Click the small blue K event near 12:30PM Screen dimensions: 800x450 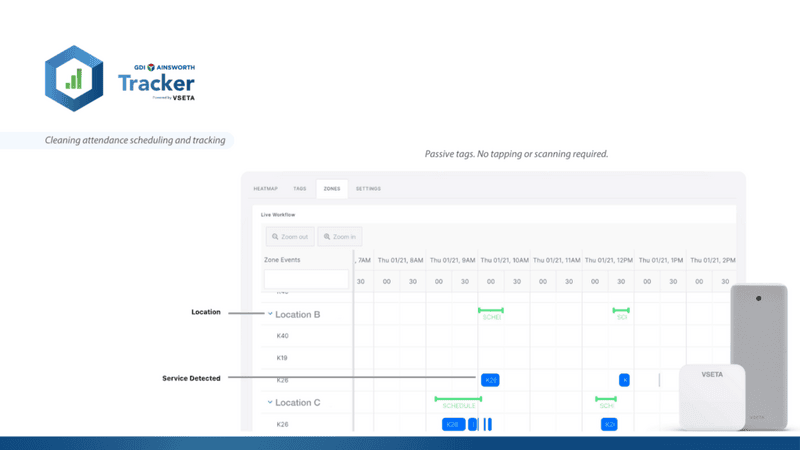pyautogui.click(x=624, y=380)
